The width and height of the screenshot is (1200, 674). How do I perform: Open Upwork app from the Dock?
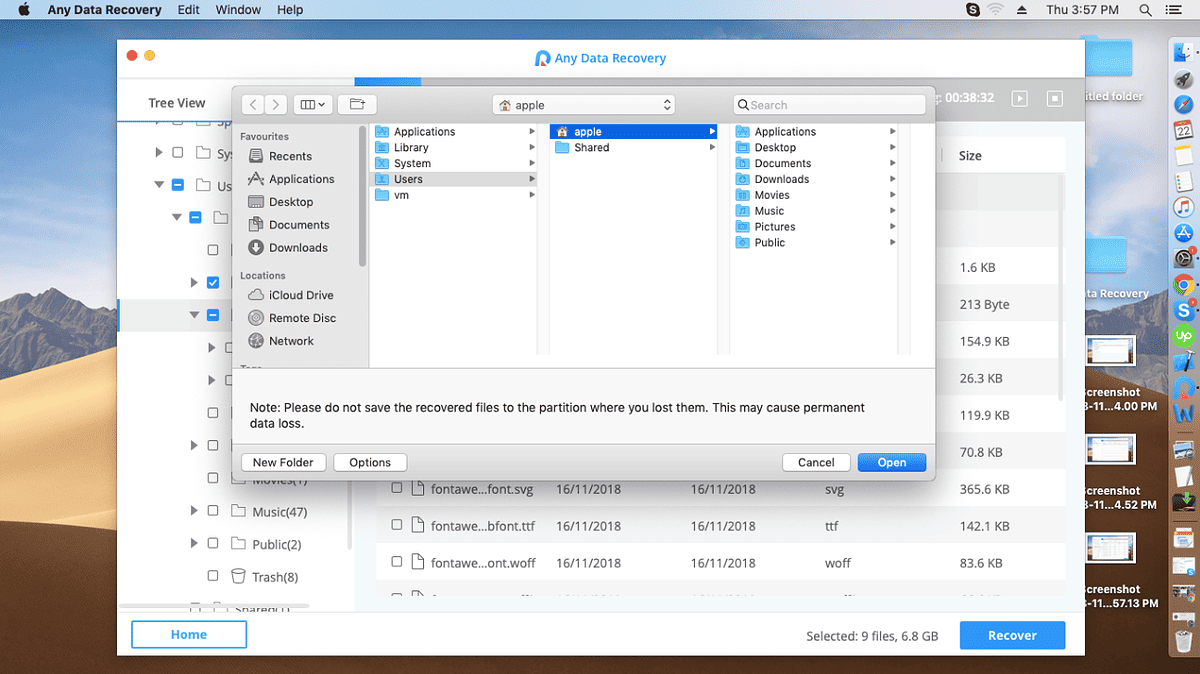point(1184,337)
